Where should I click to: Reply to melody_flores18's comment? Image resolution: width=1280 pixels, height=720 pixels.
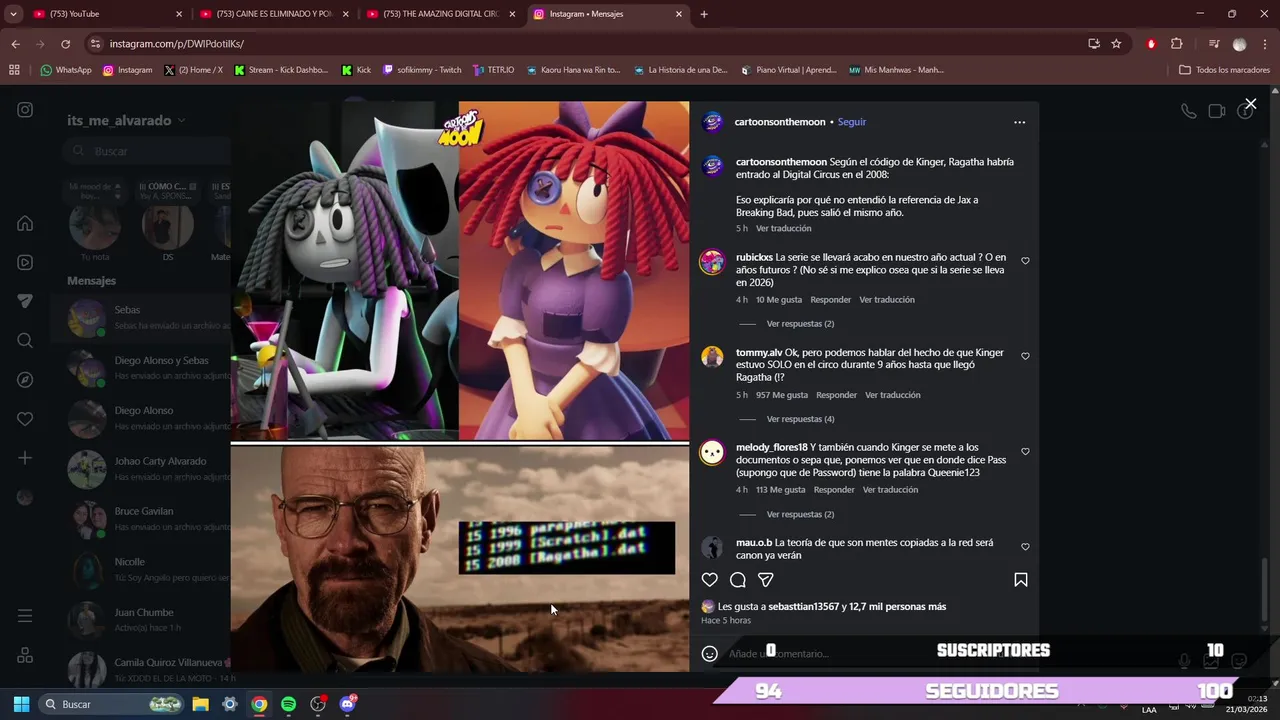(x=834, y=490)
